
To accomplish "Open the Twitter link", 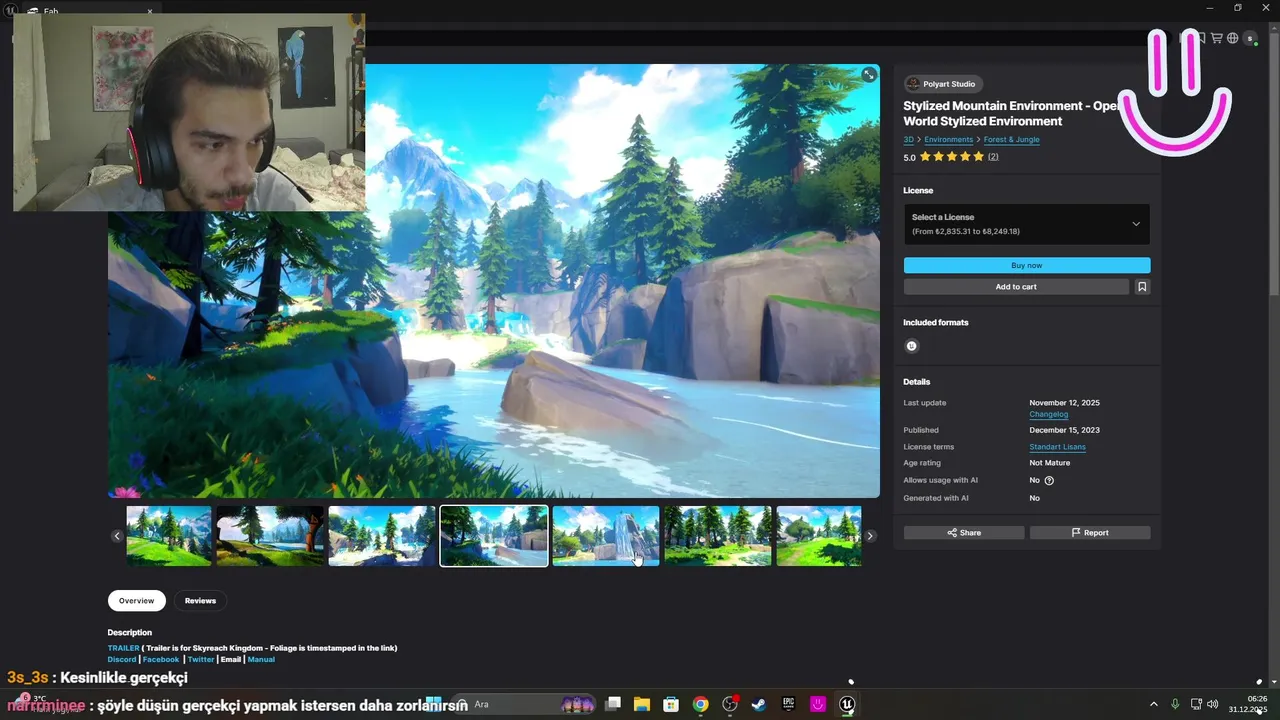I will [x=201, y=660].
